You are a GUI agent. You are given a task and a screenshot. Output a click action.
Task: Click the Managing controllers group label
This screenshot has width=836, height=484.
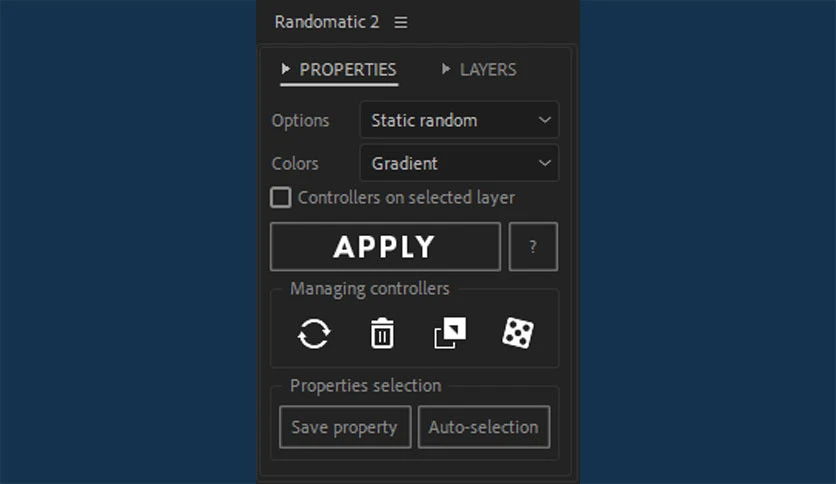coord(369,288)
